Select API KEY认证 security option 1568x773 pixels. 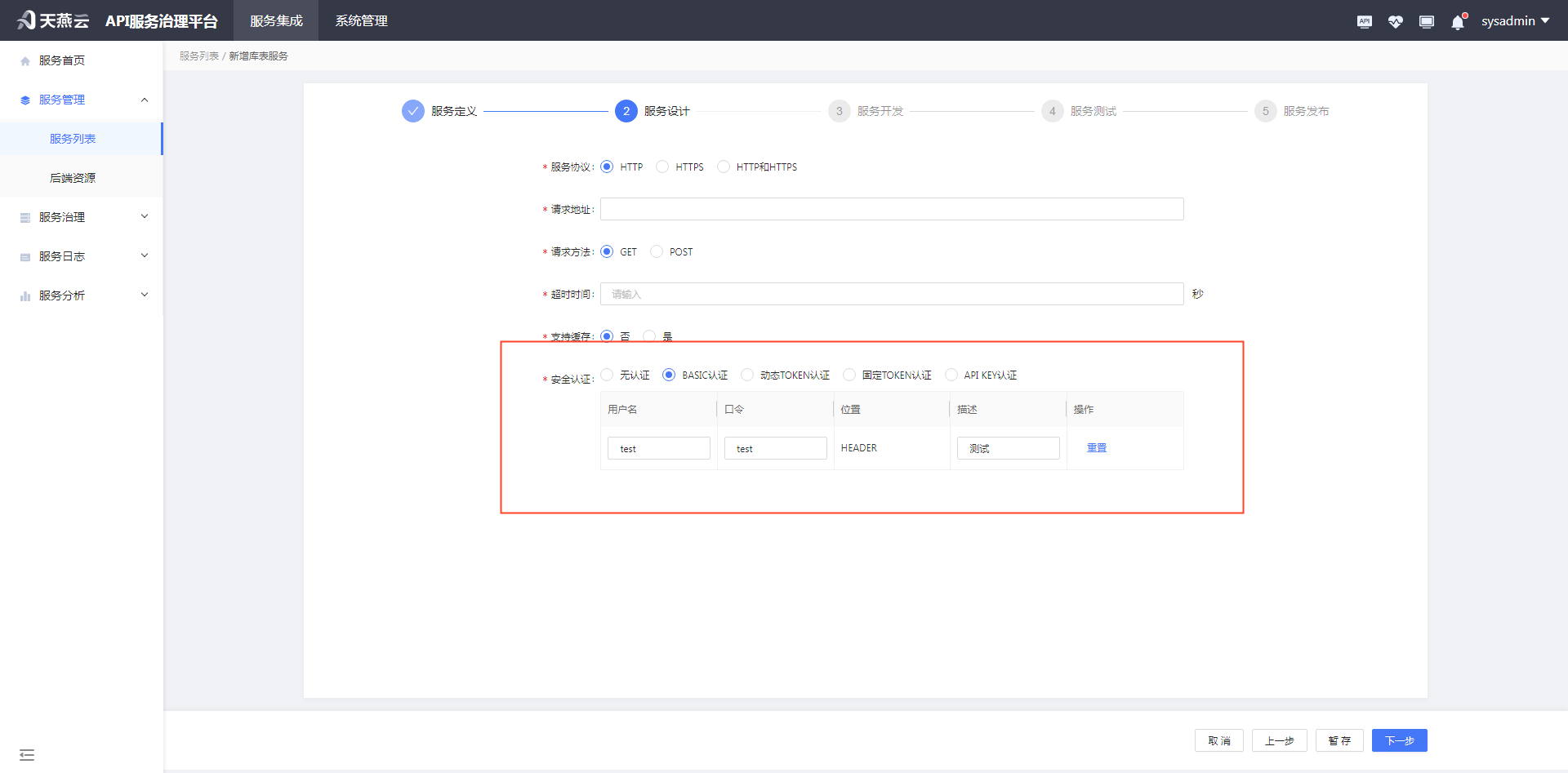click(x=951, y=375)
